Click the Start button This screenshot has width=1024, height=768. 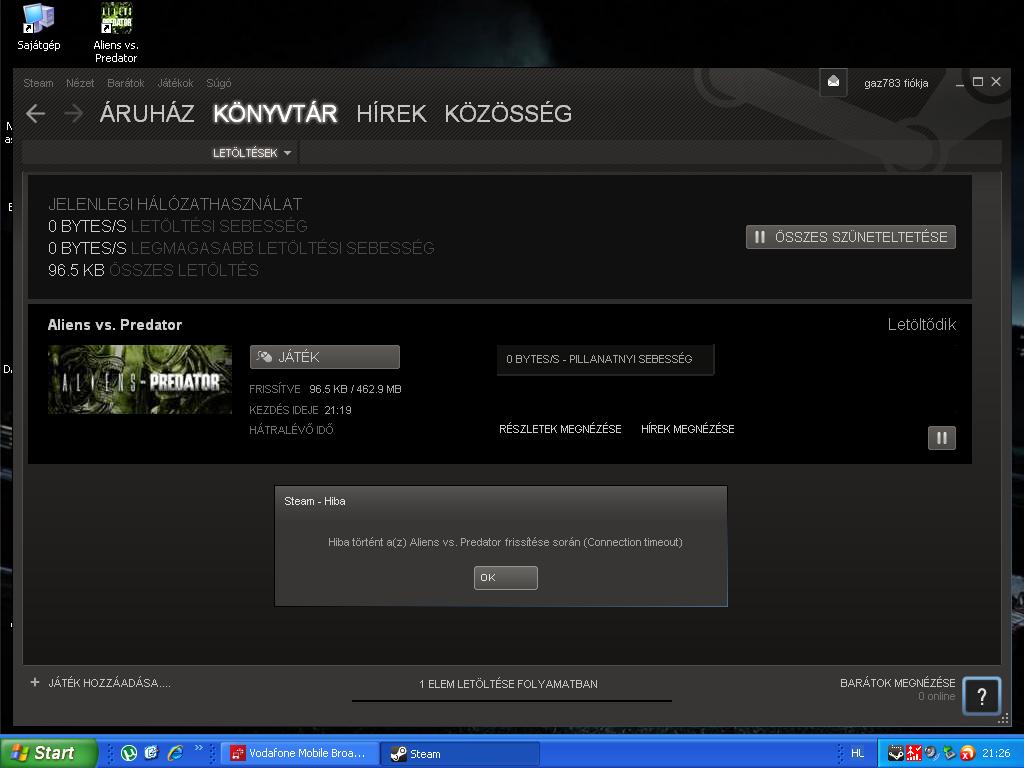tap(48, 753)
